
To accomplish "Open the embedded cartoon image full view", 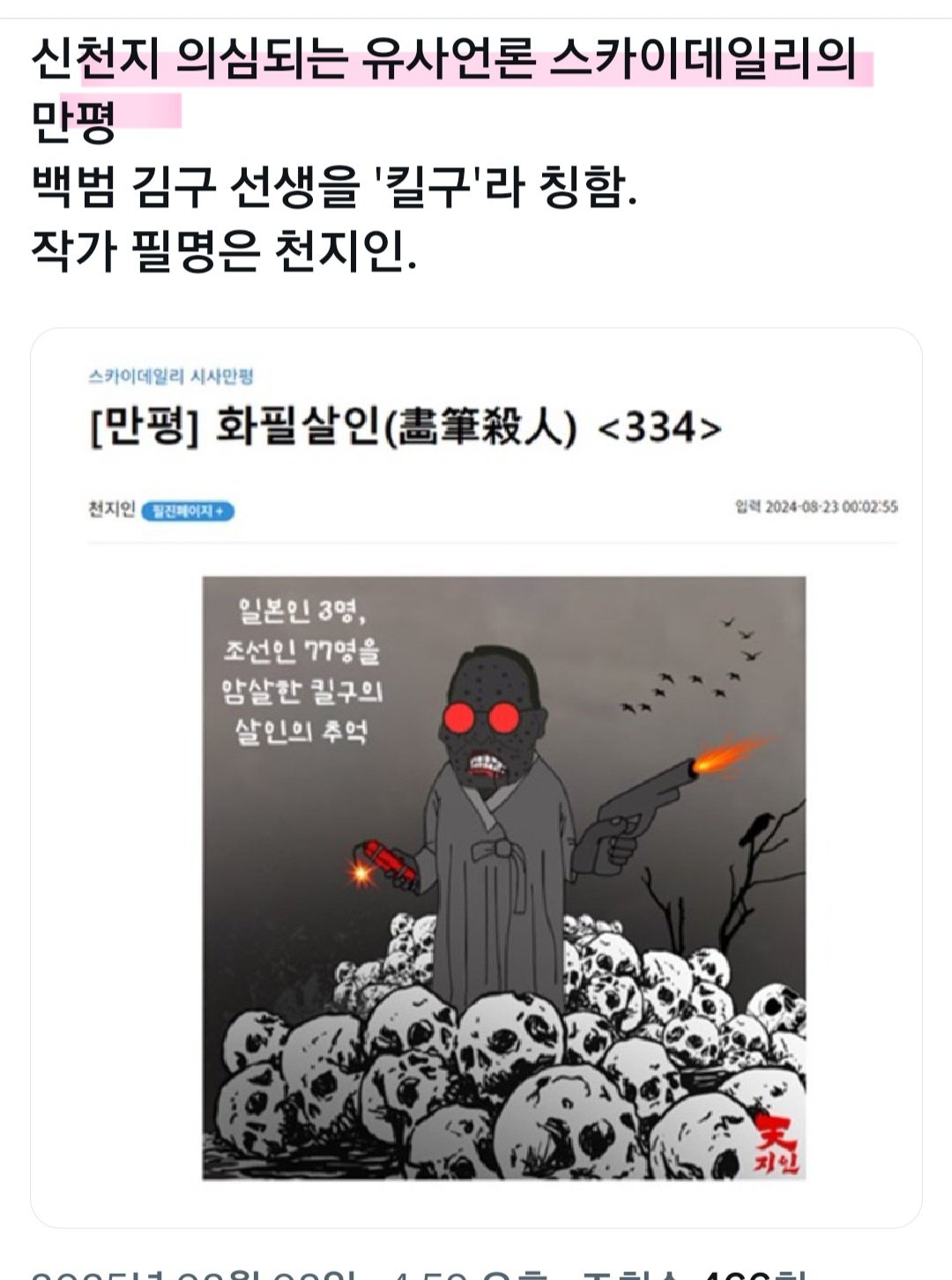I will pyautogui.click(x=503, y=878).
